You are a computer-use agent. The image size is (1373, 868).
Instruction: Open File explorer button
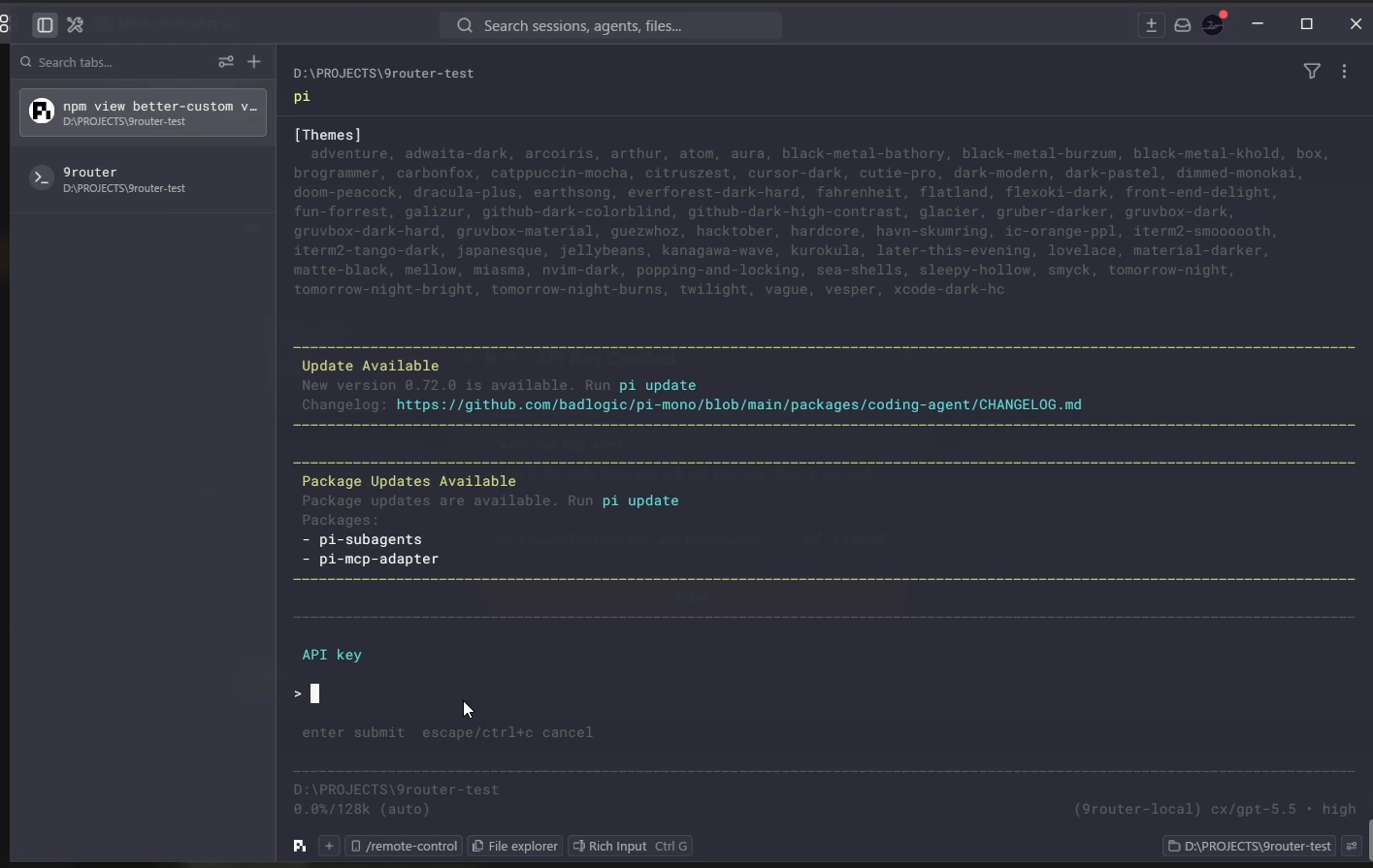(515, 846)
